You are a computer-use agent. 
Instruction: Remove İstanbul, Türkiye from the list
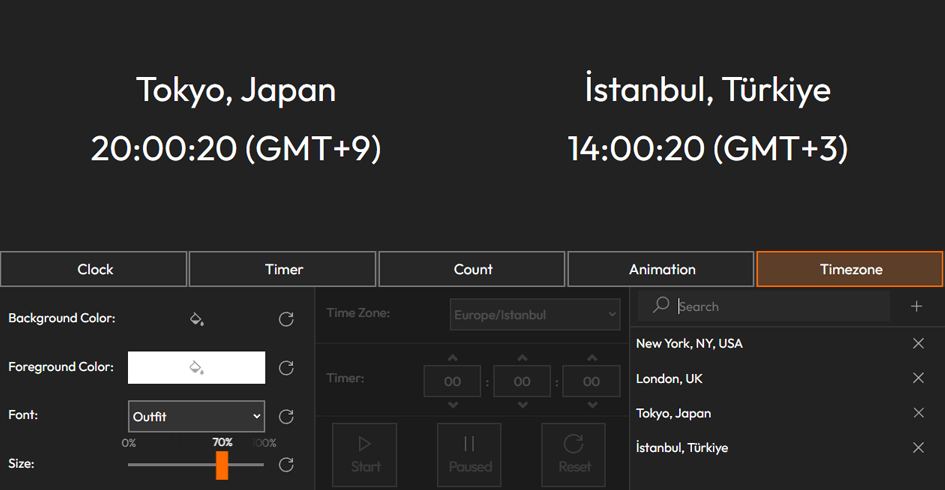coord(918,448)
